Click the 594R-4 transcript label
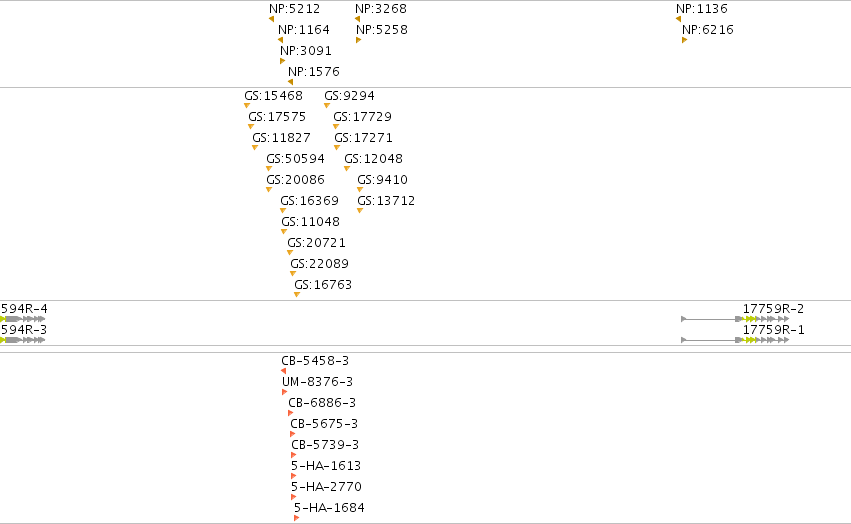 (x=24, y=309)
